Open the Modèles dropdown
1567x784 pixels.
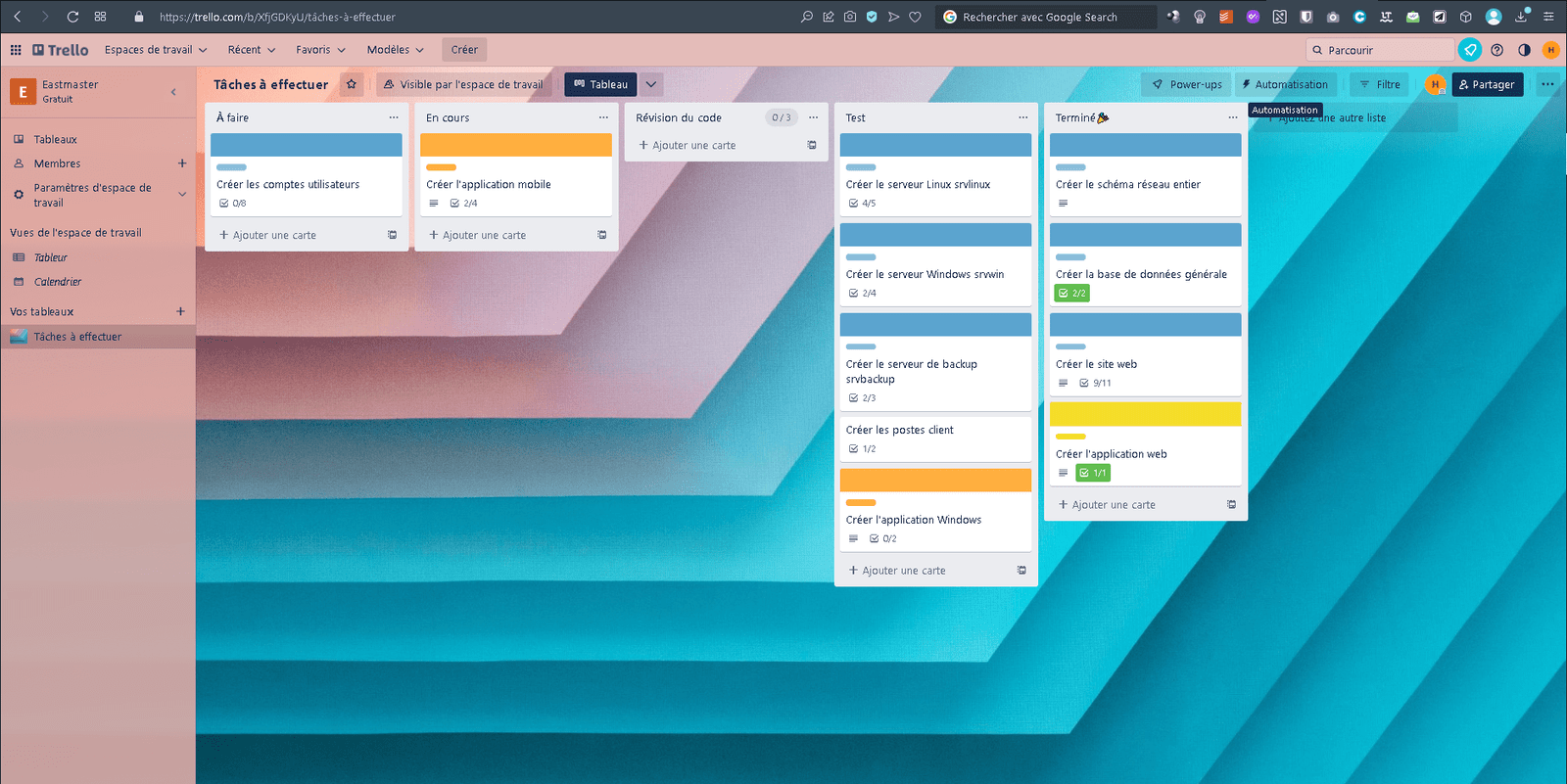pos(395,50)
